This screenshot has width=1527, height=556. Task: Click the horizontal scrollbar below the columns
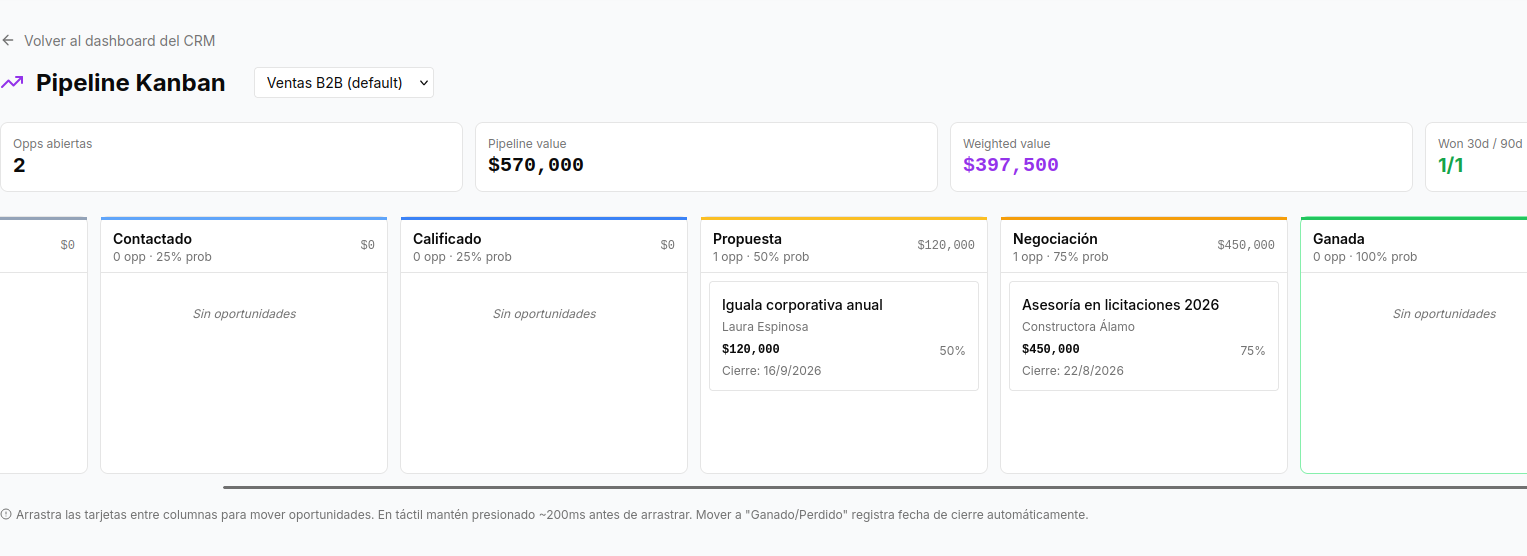pyautogui.click(x=875, y=488)
